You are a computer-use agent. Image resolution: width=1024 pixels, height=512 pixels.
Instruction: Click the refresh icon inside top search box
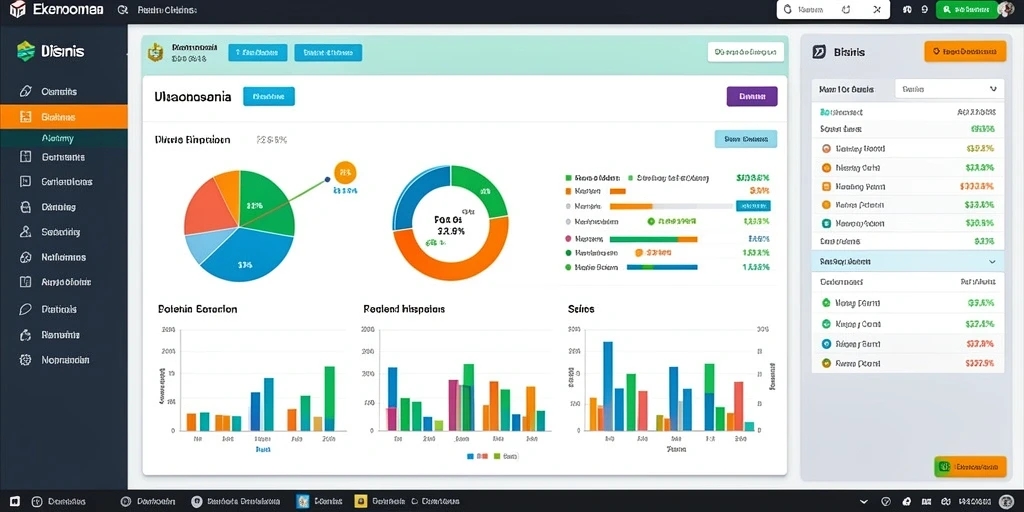846,10
